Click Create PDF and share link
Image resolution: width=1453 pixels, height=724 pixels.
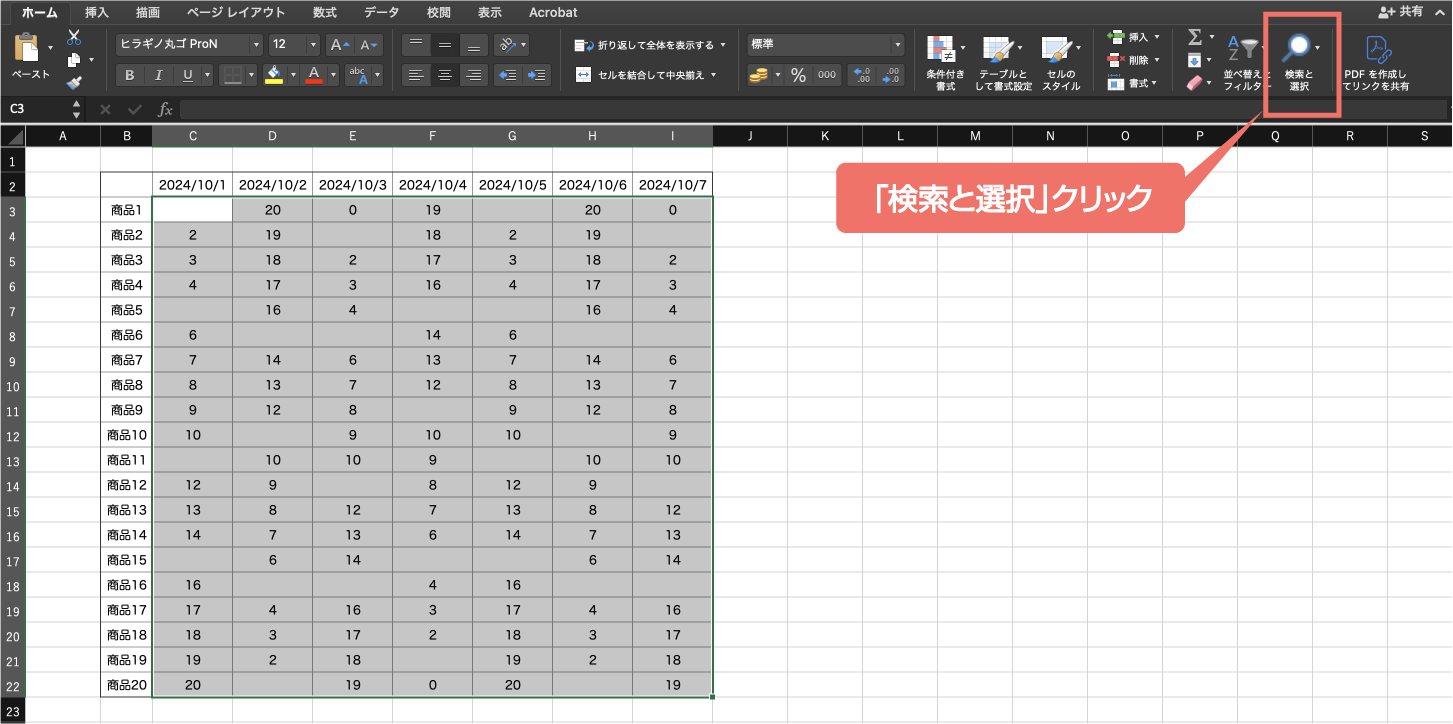click(1377, 63)
